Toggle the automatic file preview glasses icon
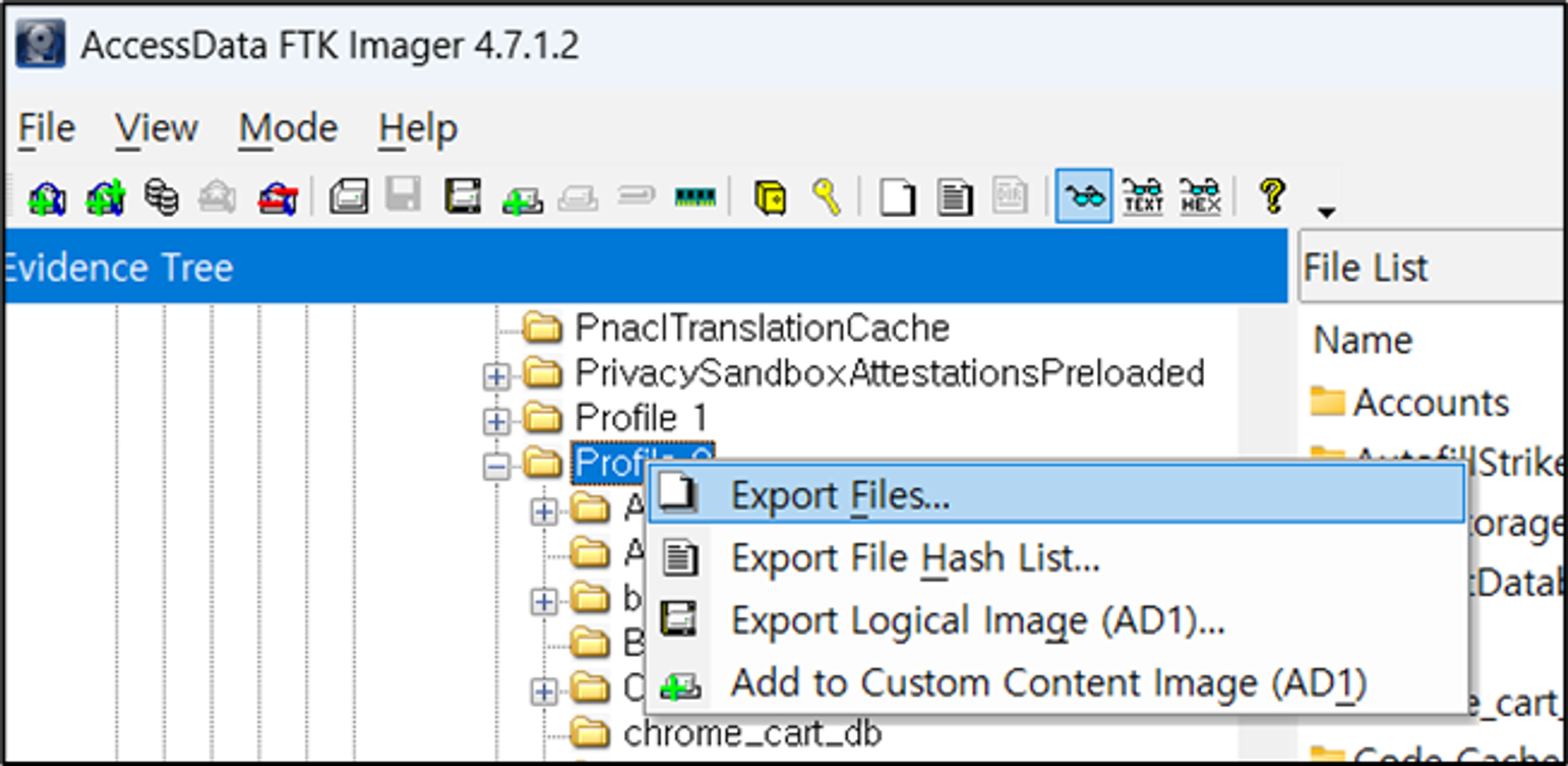Screen dimensions: 1568x766 click(x=1083, y=196)
